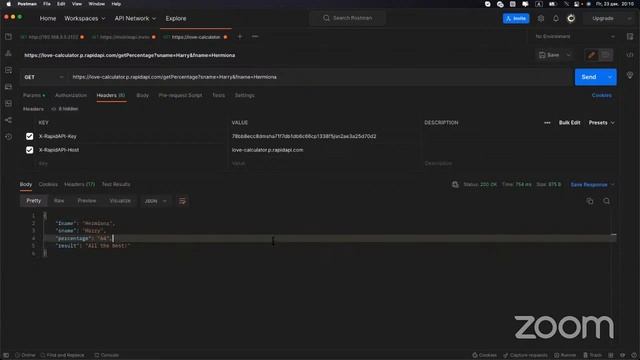Open the Collections sidebar icon
The width and height of the screenshot is (640, 360).
point(8,37)
